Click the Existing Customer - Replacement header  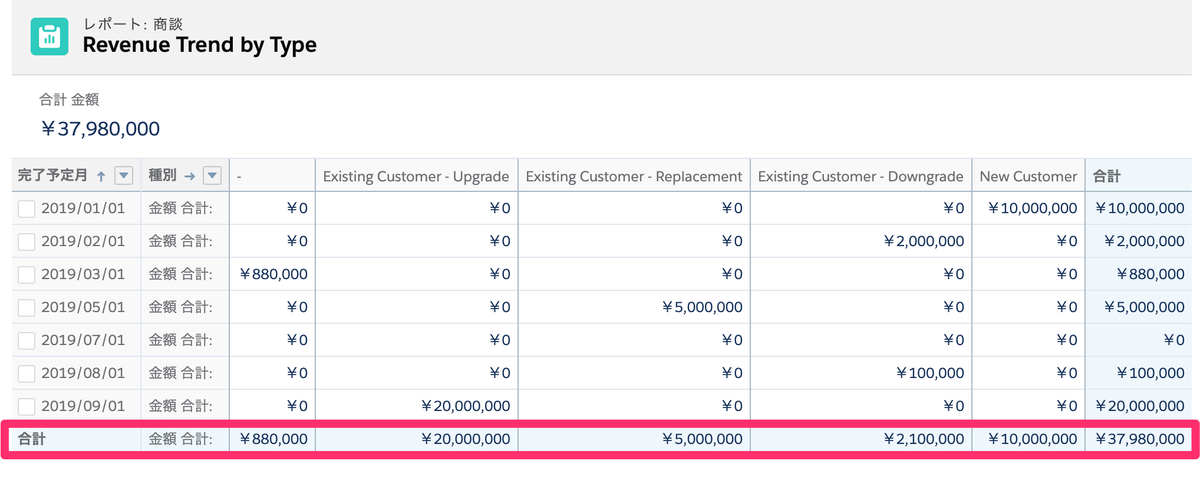point(634,176)
